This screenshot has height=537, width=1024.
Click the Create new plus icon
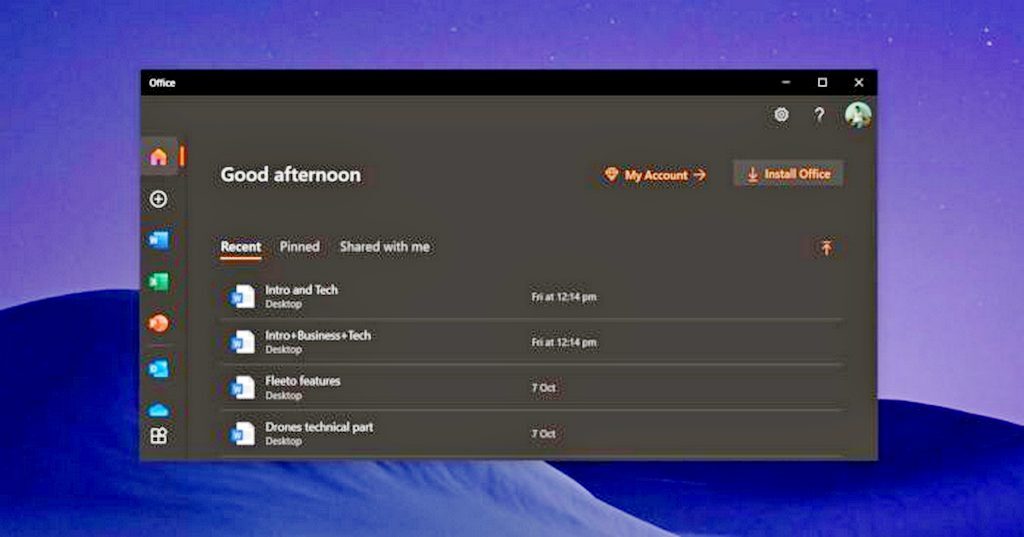tap(158, 199)
